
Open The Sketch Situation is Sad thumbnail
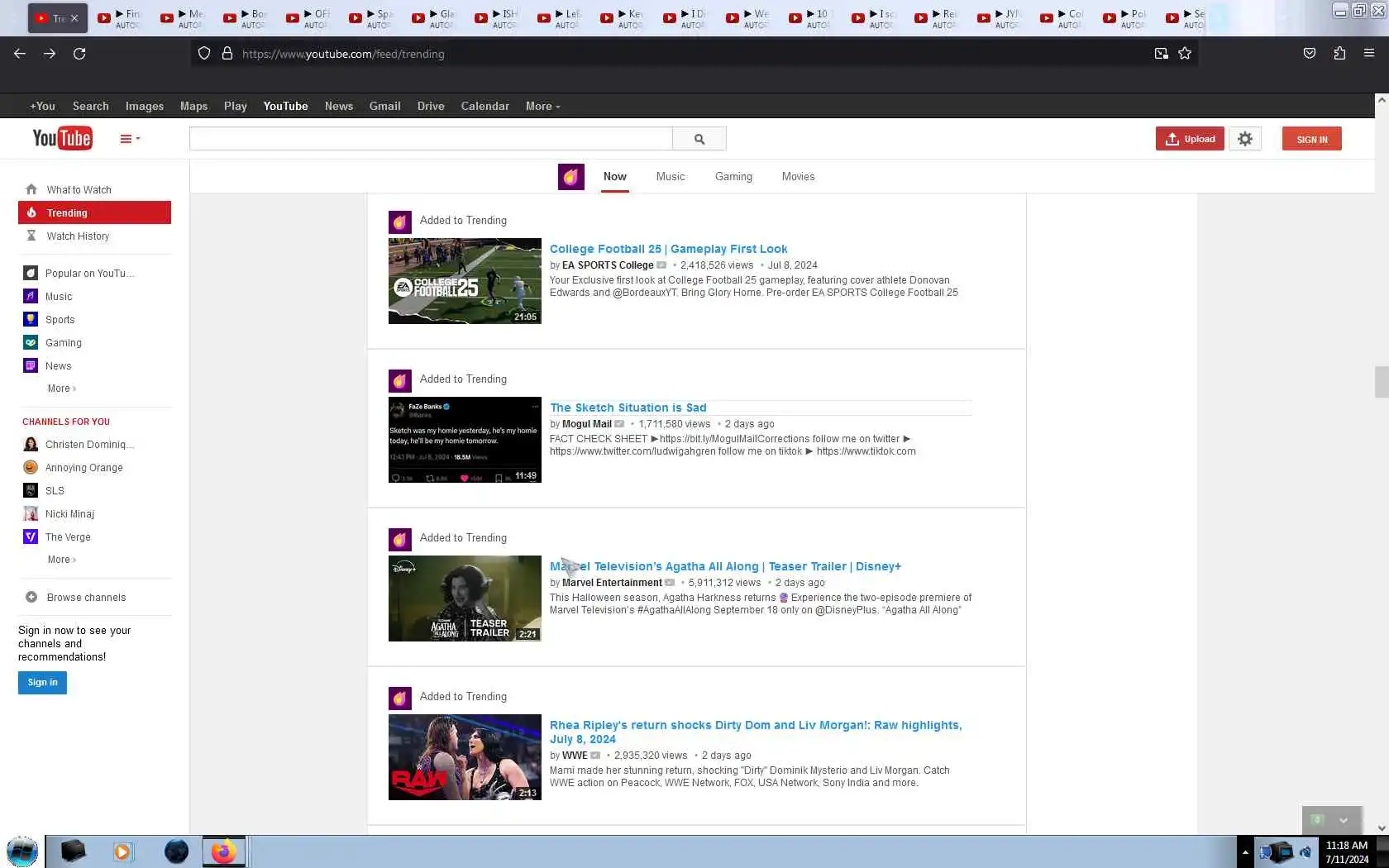pos(465,440)
